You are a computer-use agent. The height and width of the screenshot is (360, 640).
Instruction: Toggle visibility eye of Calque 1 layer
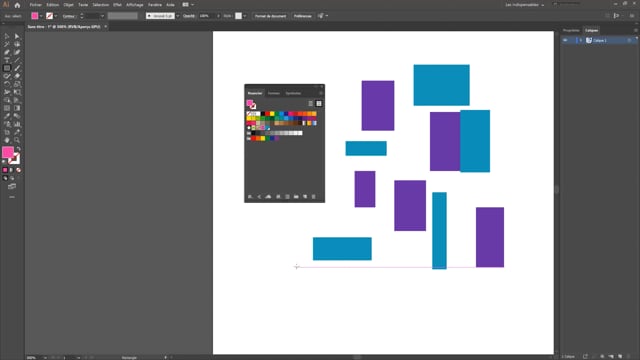(x=565, y=40)
